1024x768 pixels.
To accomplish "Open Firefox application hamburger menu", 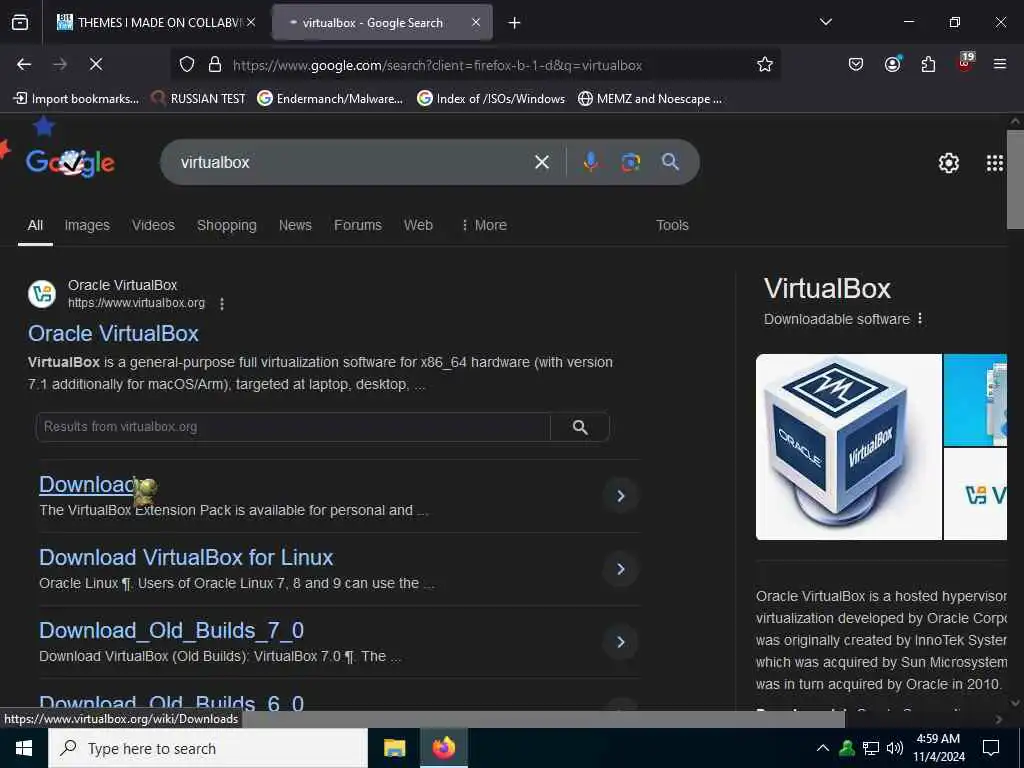I will click(x=1000, y=64).
